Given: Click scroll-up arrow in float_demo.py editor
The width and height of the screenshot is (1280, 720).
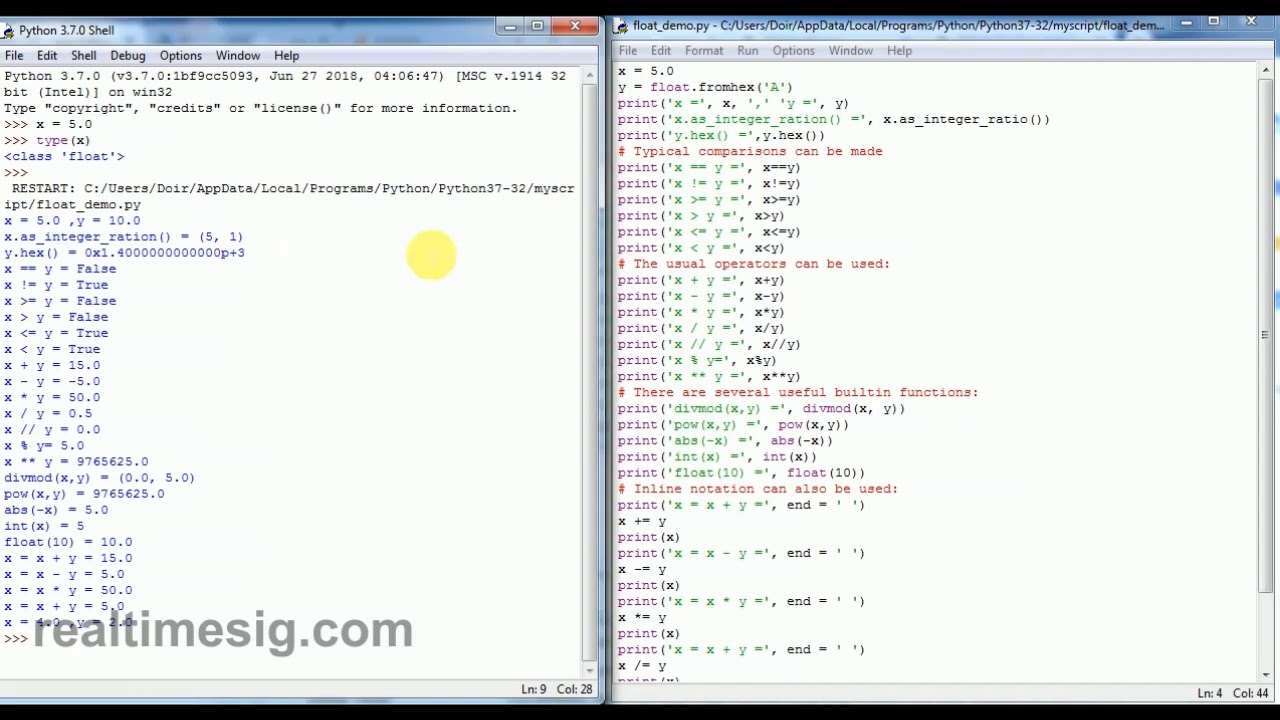Looking at the screenshot, I should coord(1266,71).
